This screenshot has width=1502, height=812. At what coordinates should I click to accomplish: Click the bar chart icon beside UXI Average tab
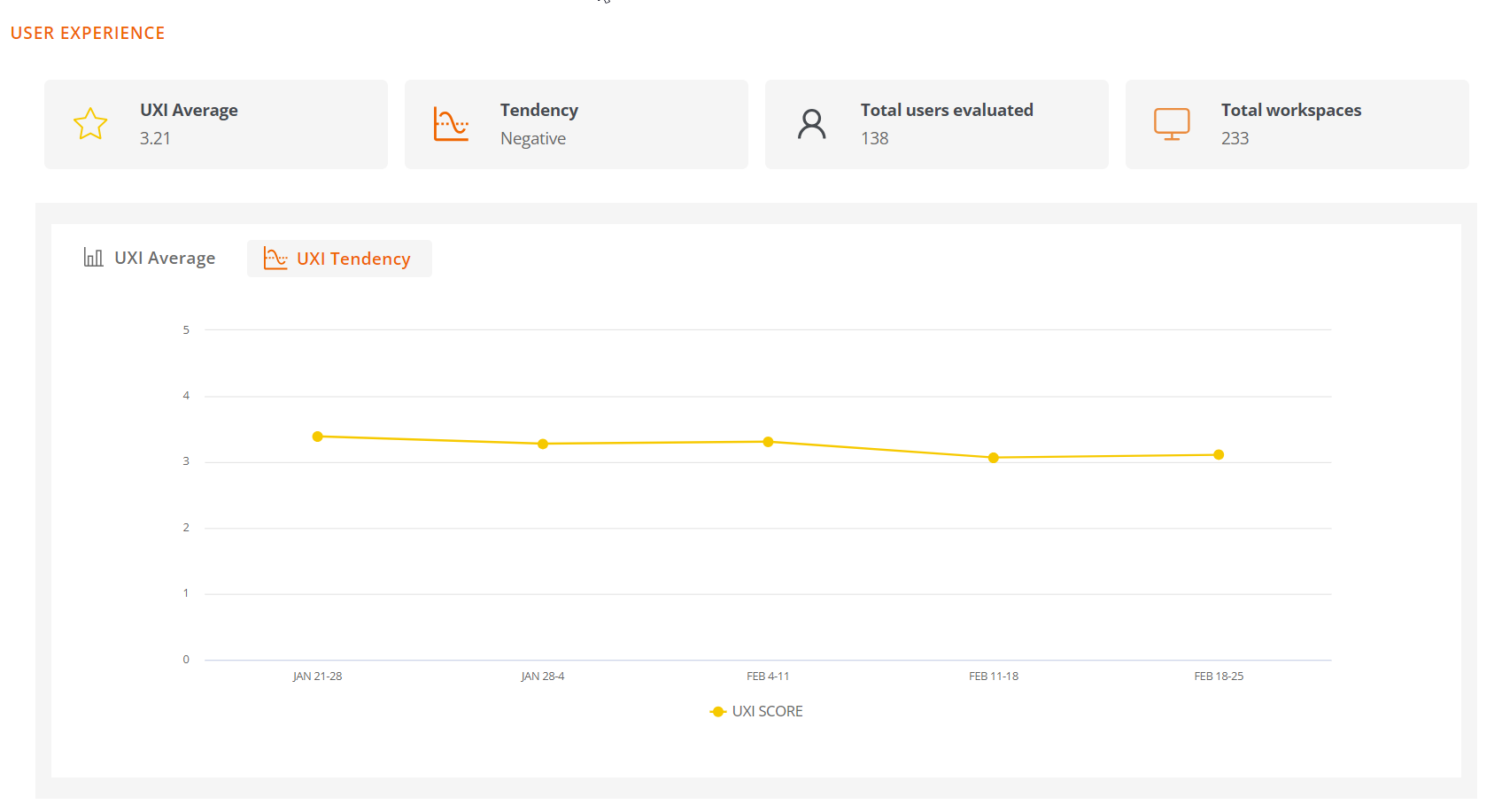point(93,258)
